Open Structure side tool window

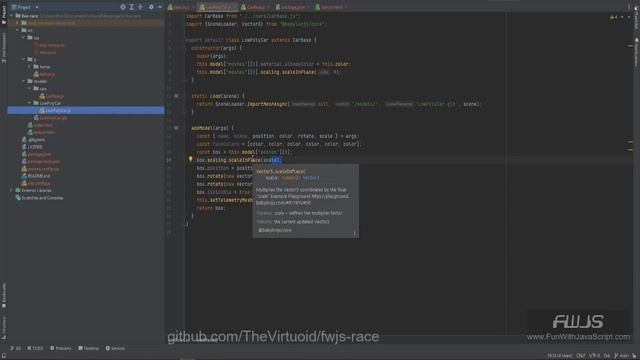point(4,327)
